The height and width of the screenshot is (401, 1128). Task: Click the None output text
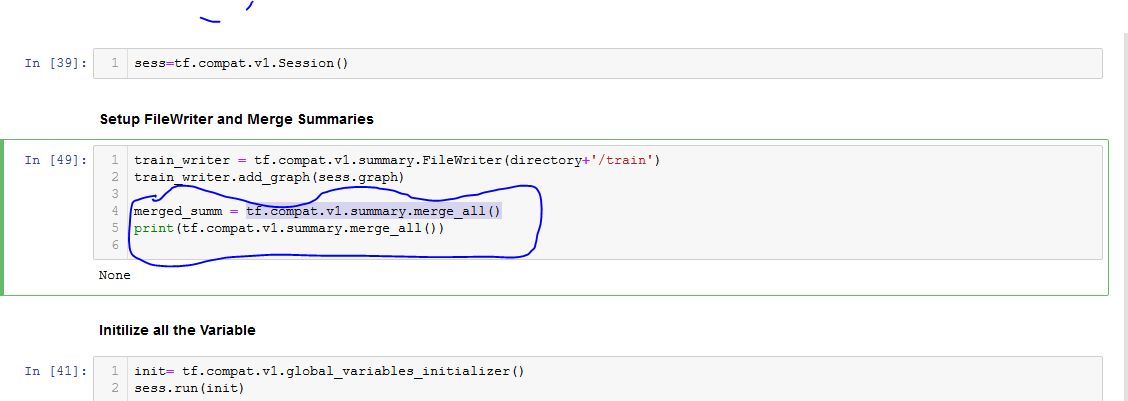coord(115,275)
